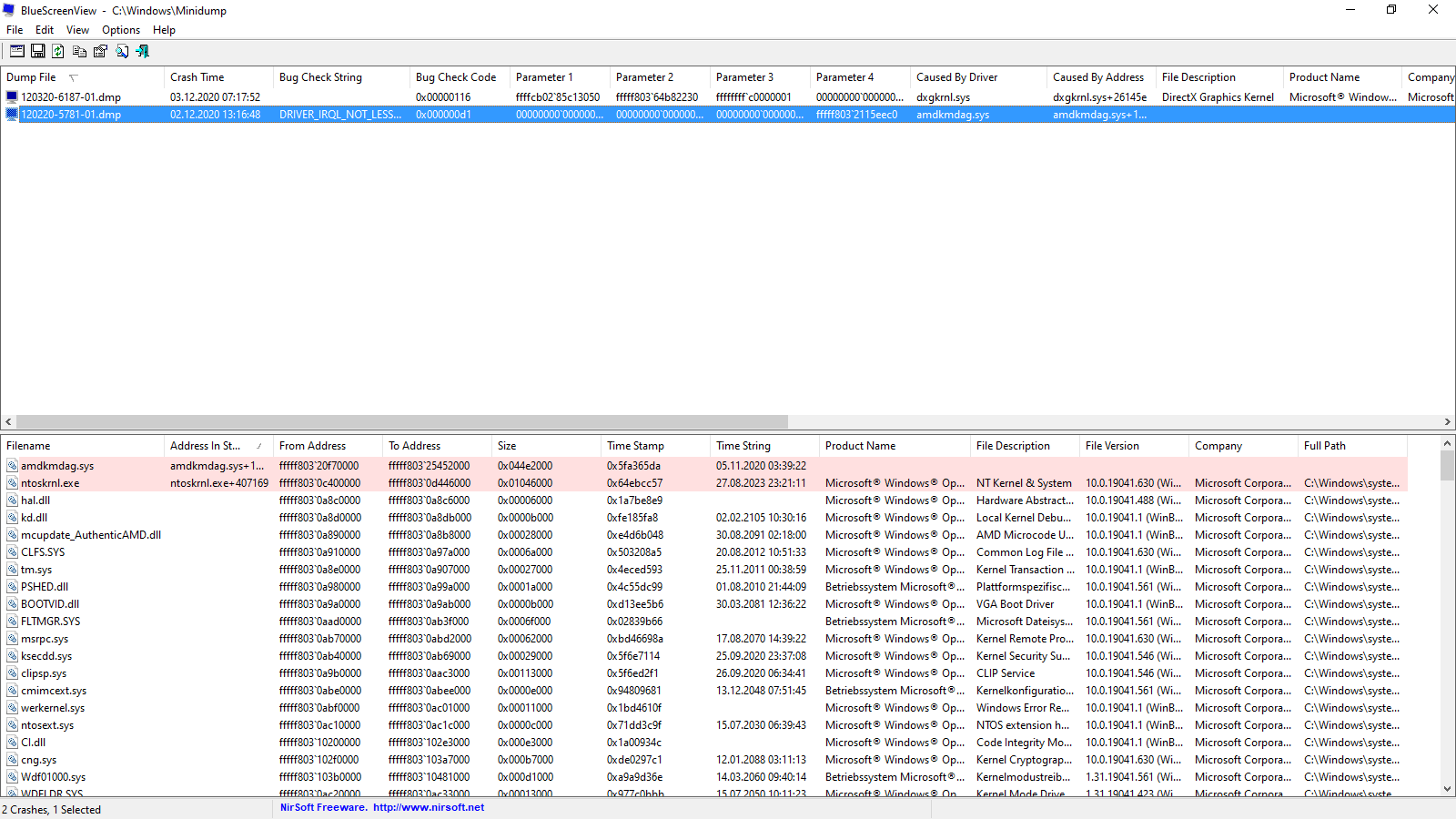
Task: Click the Full Path column header
Action: 1352,446
